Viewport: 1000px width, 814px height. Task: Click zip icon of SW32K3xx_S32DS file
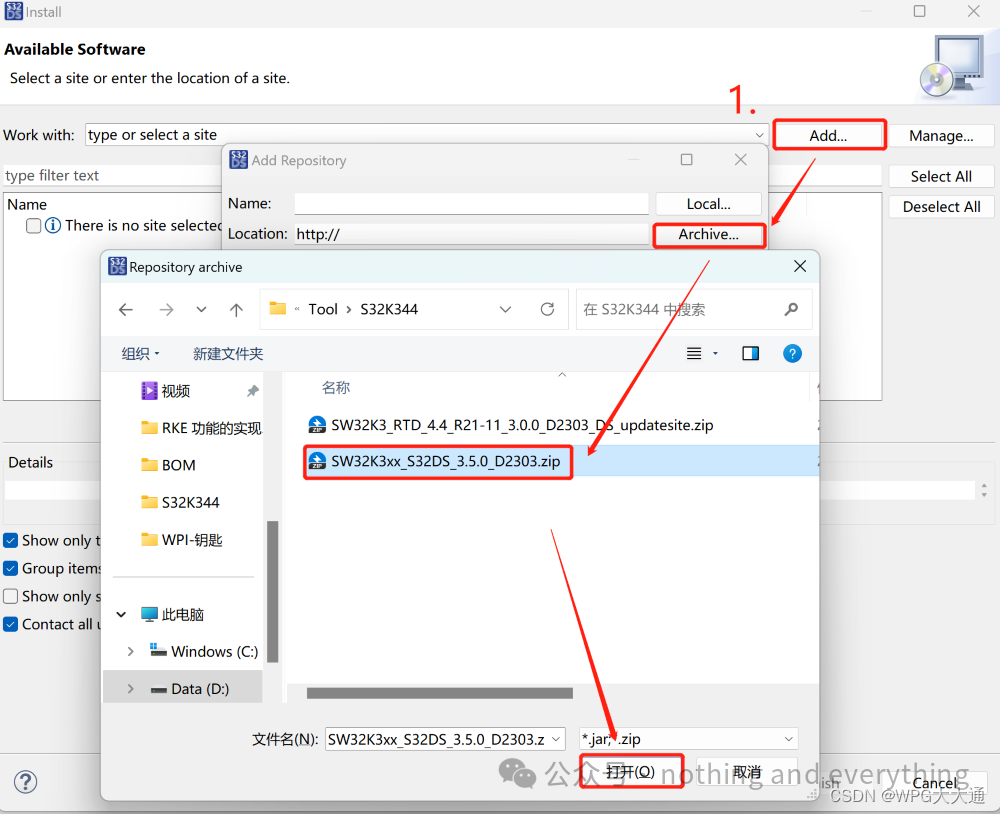(317, 461)
